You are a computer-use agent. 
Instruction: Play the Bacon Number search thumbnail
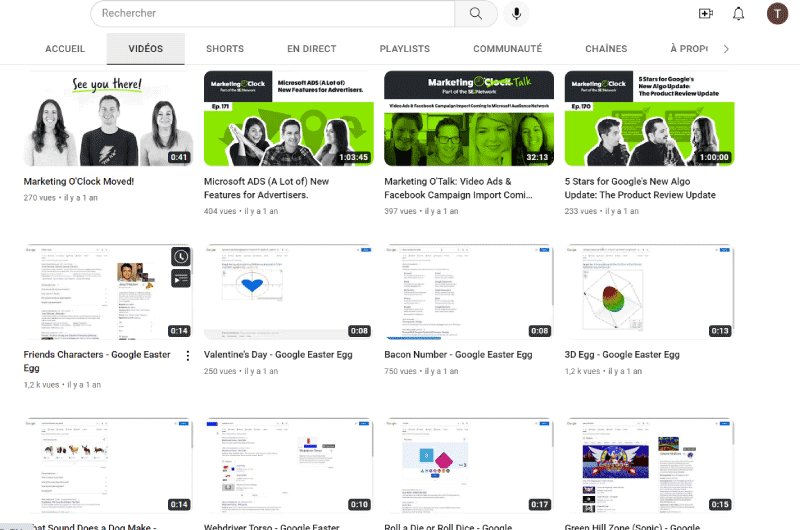pyautogui.click(x=469, y=292)
